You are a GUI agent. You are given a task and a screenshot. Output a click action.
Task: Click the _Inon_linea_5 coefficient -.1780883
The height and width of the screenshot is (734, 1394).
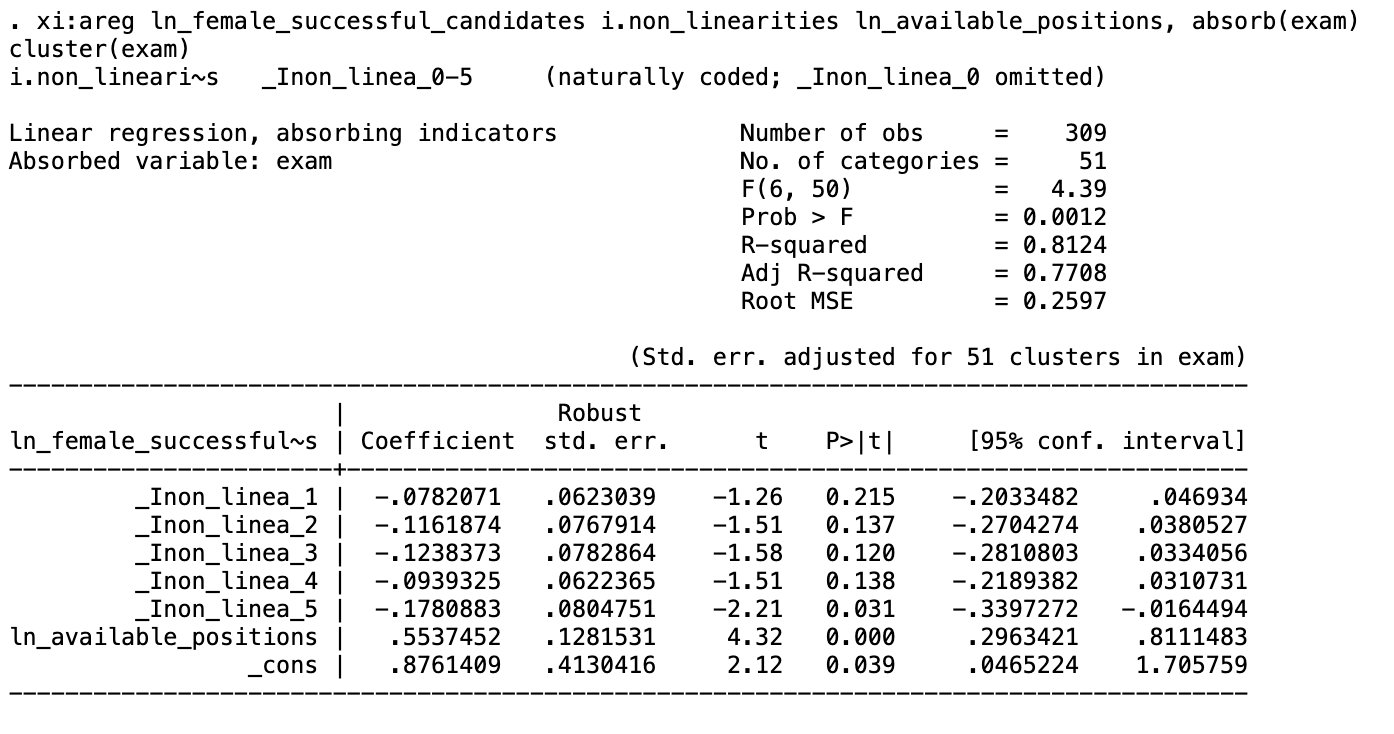pyautogui.click(x=437, y=609)
